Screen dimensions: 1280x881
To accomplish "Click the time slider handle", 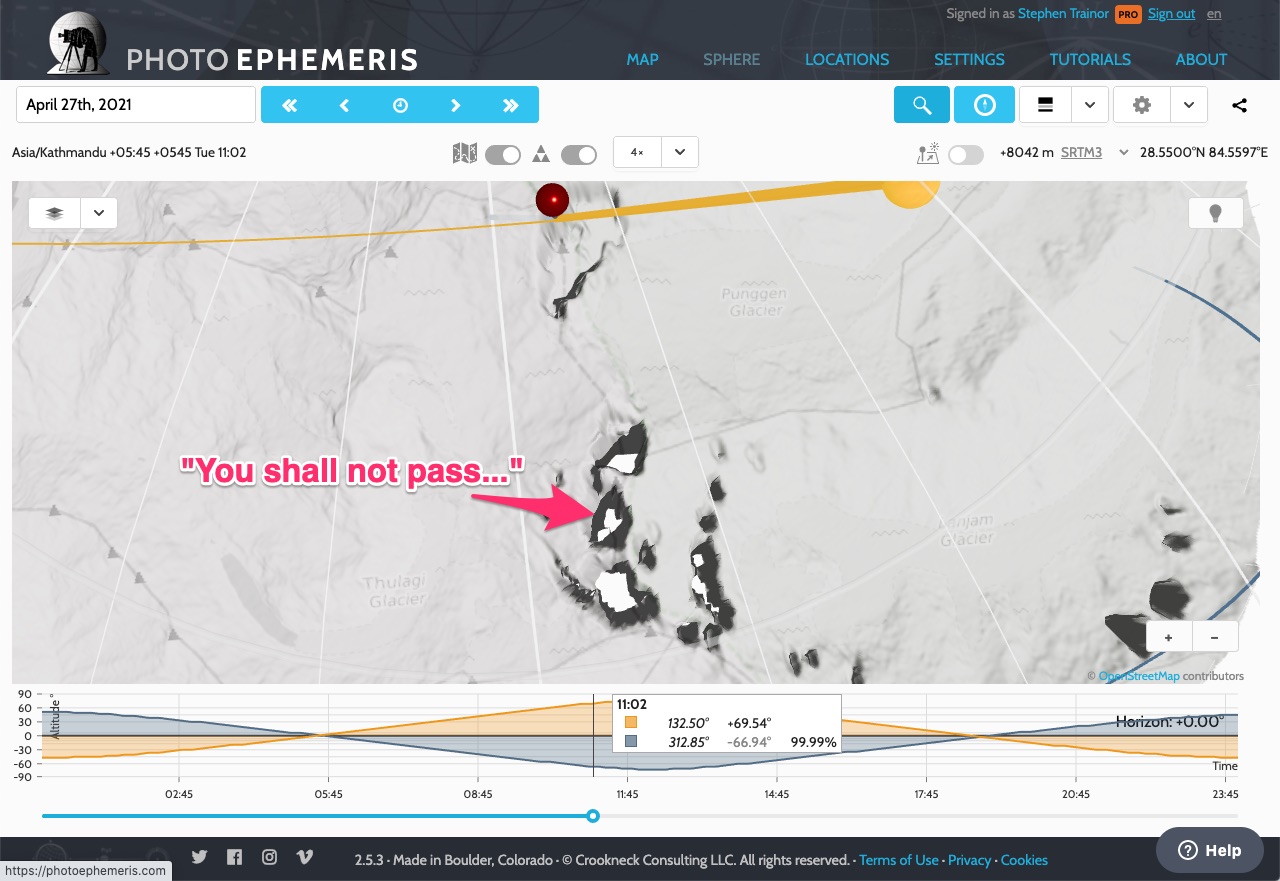I will click(593, 816).
